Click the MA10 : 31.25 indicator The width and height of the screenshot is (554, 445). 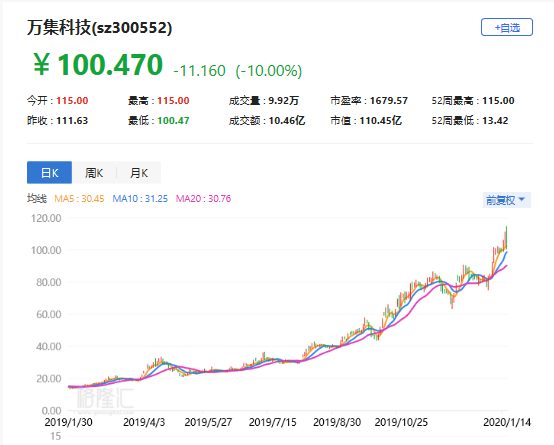[140, 199]
